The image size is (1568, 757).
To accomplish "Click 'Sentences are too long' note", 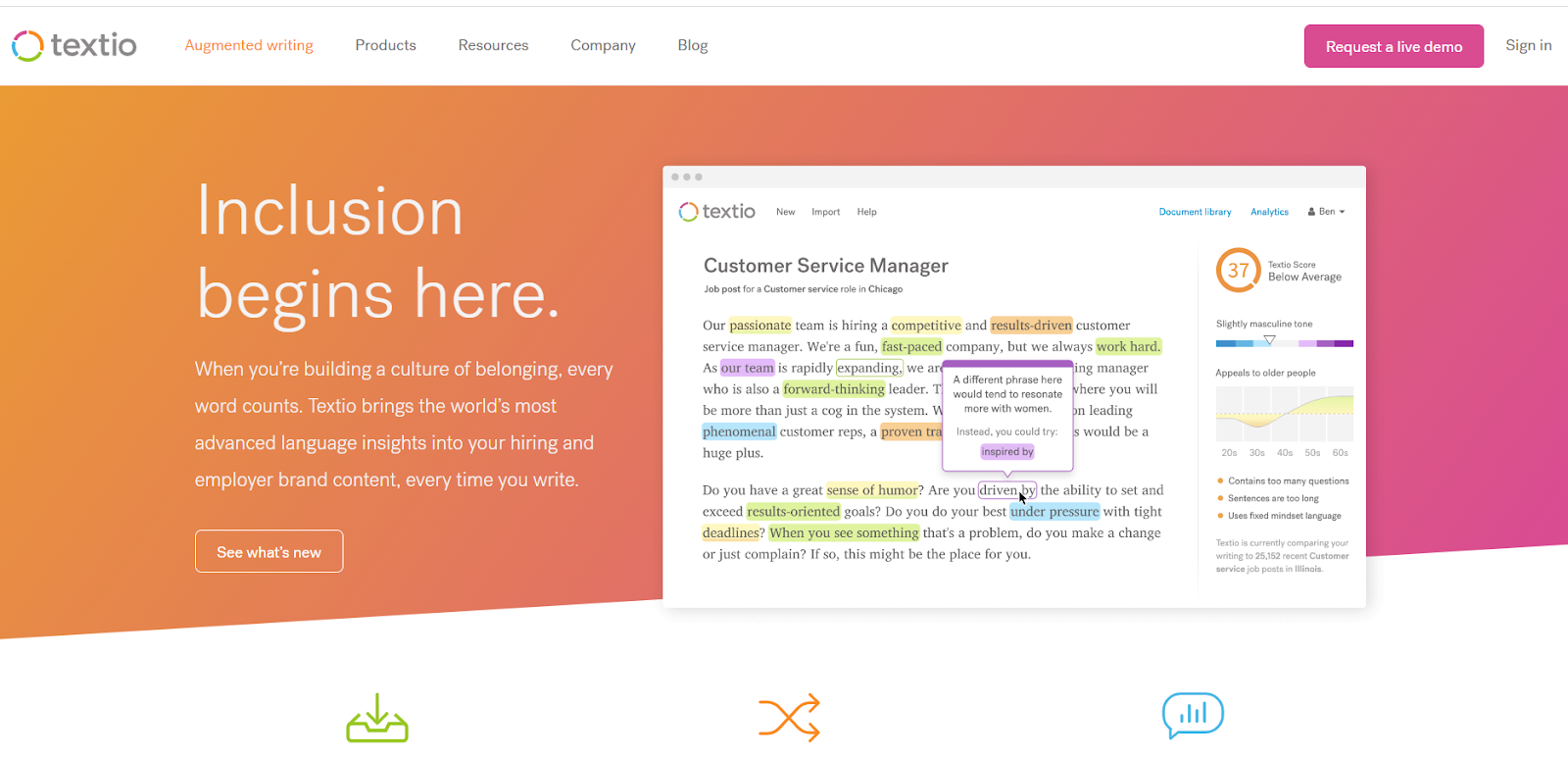I will coord(1273,499).
